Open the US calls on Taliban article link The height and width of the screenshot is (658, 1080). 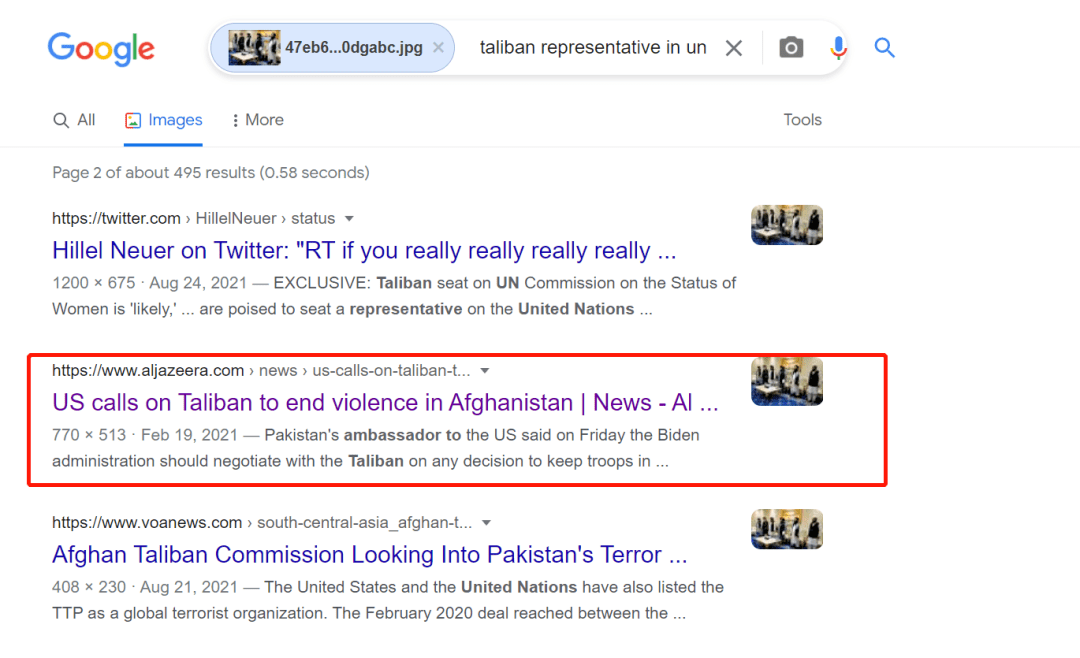tap(385, 403)
